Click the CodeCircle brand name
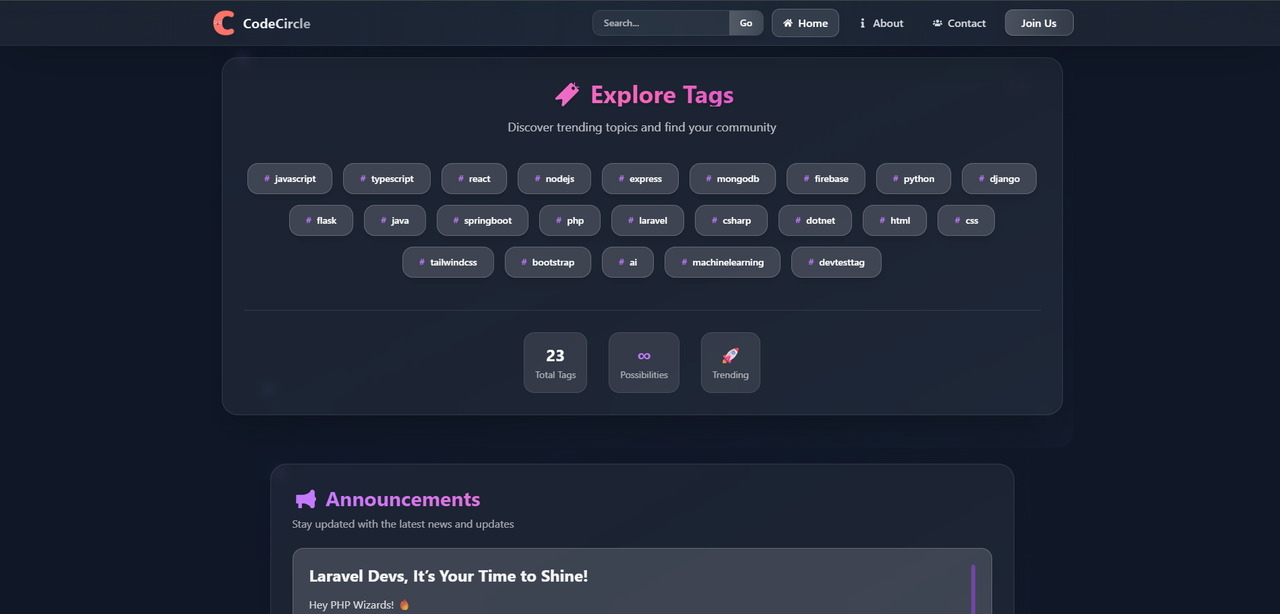This screenshot has width=1280, height=614. tap(276, 23)
